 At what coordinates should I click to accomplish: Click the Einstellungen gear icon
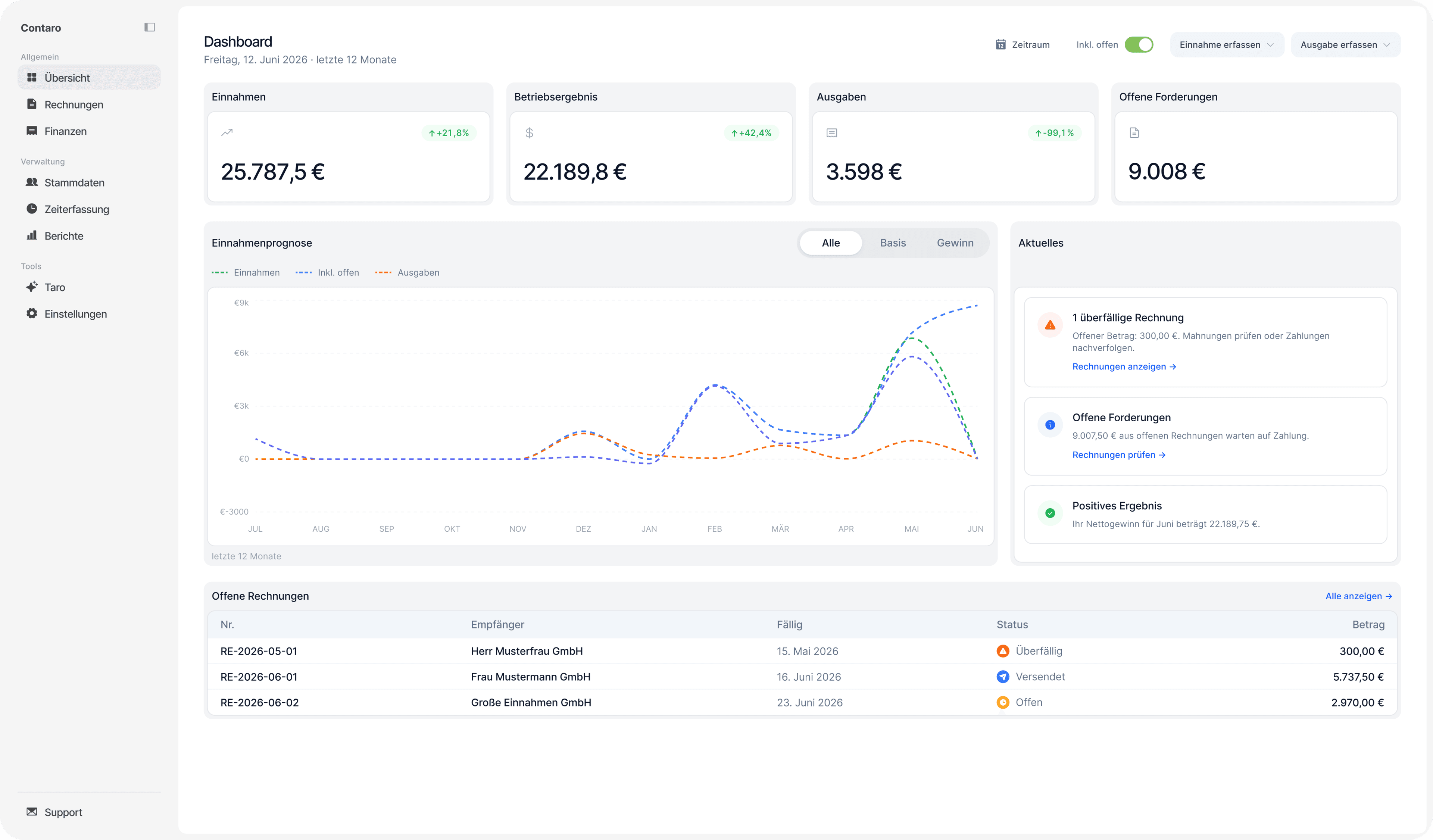pyautogui.click(x=32, y=313)
